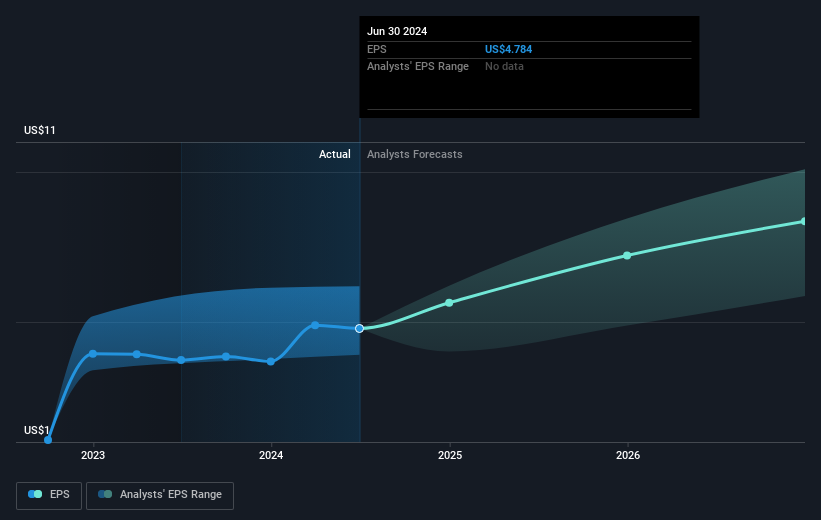Click the Jun 30 2024 tooltip date header
Image resolution: width=821 pixels, height=520 pixels.
coord(397,31)
